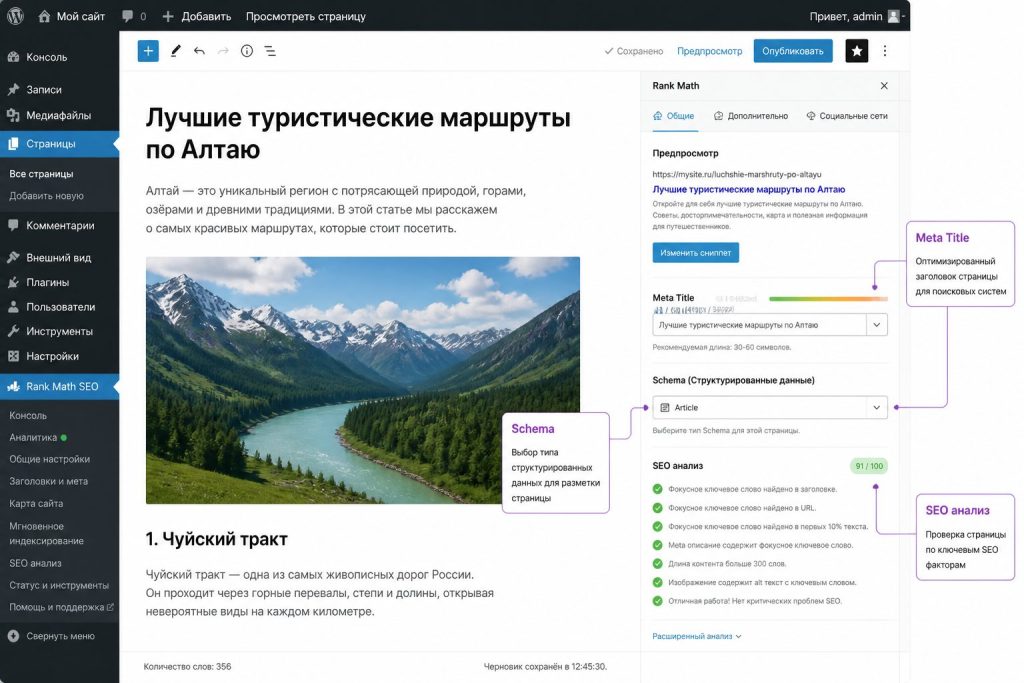Open SEO анализ submenu item
The height and width of the screenshot is (683, 1024).
click(x=35, y=564)
